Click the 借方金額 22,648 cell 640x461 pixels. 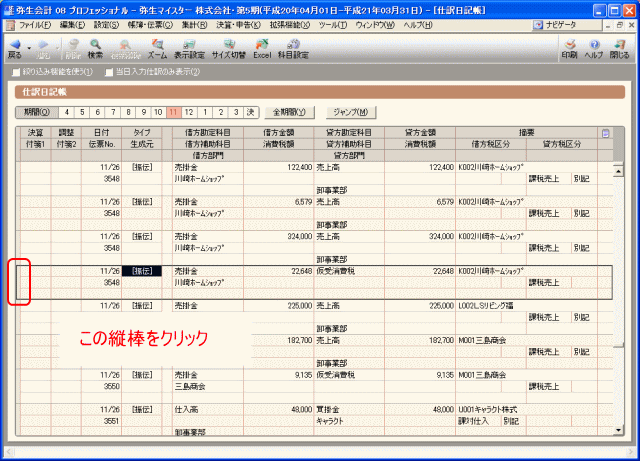279,271
